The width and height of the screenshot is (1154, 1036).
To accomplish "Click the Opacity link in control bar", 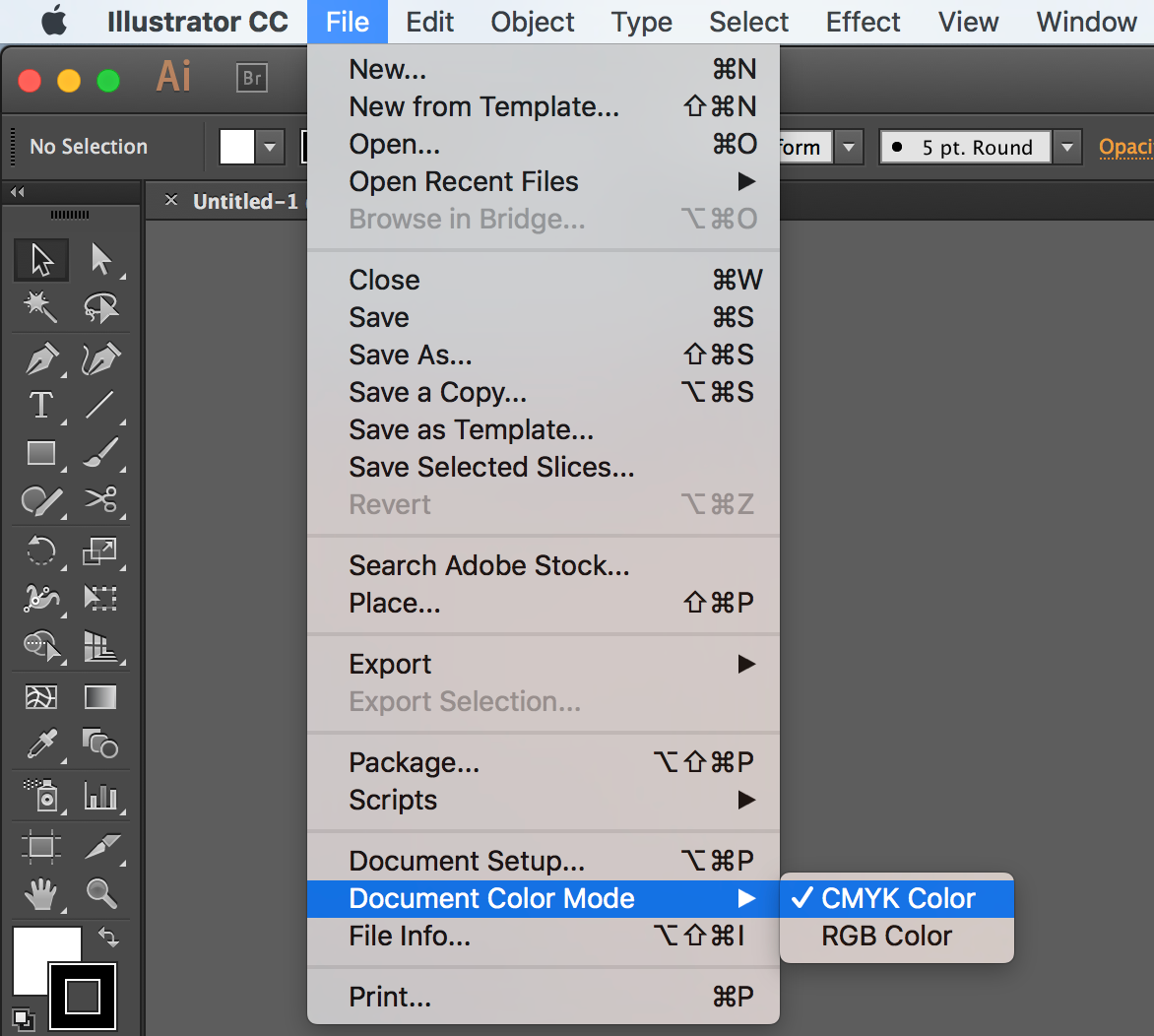I will (1125, 148).
